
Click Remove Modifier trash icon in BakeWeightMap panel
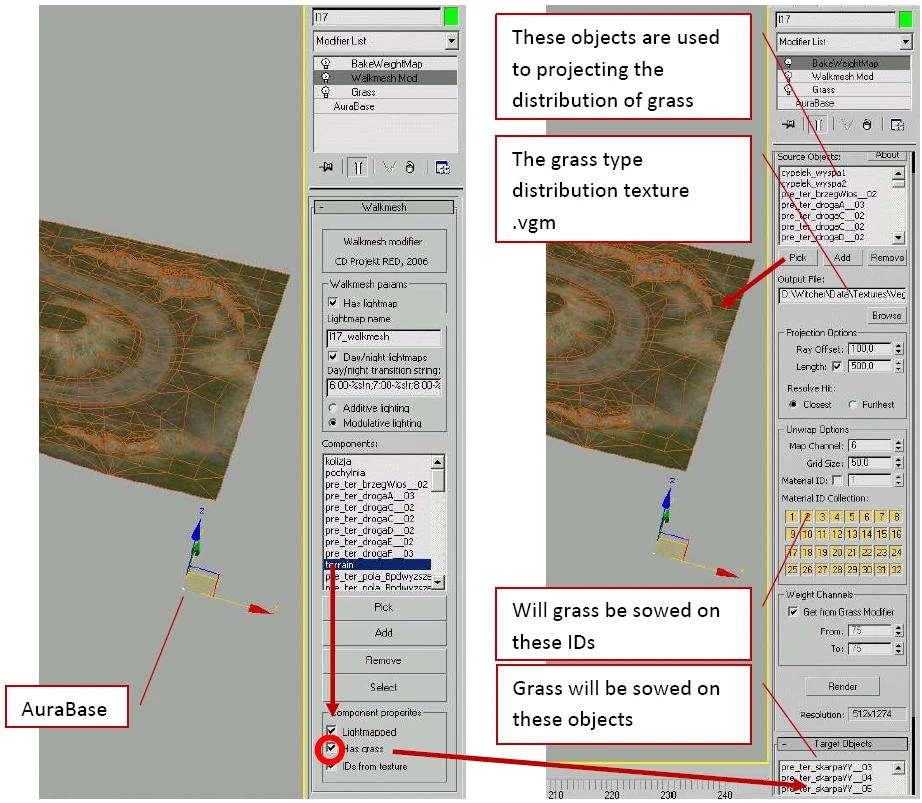pos(867,125)
